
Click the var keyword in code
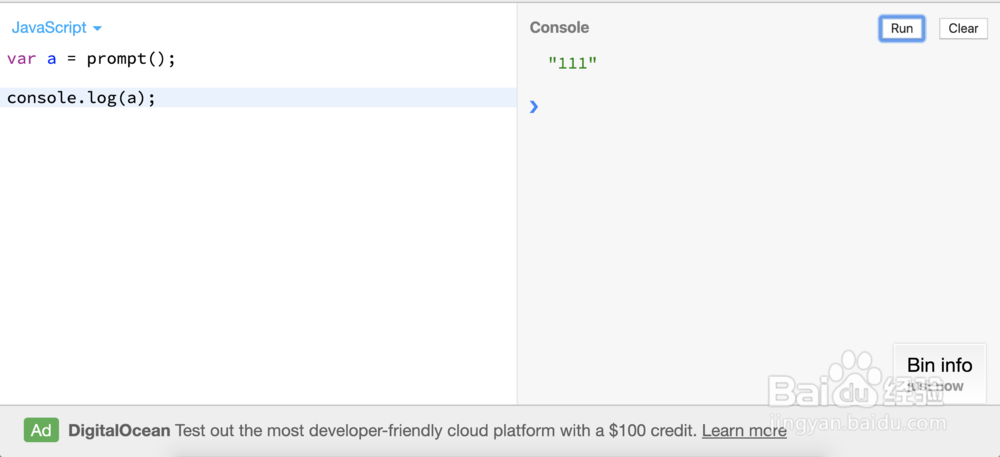point(21,58)
